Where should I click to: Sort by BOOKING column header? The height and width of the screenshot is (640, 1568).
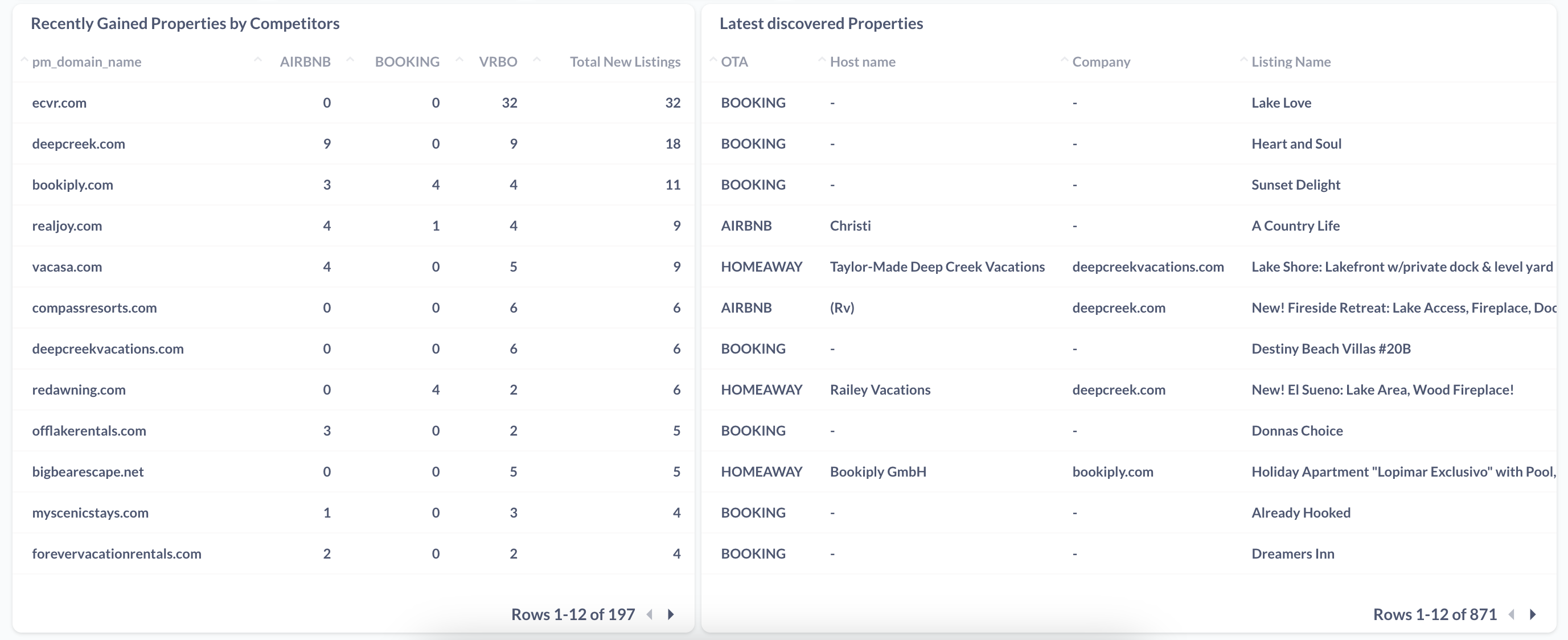[x=407, y=61]
